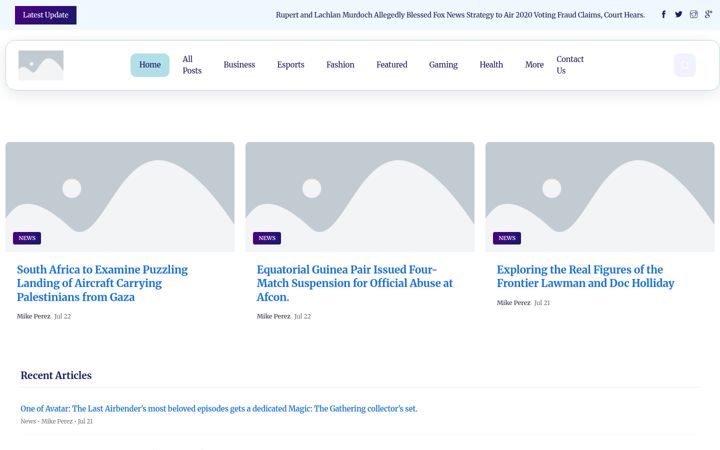Screen dimensions: 720x450
Task: Read the Avatar Last Airbender article link
Action: (219, 408)
